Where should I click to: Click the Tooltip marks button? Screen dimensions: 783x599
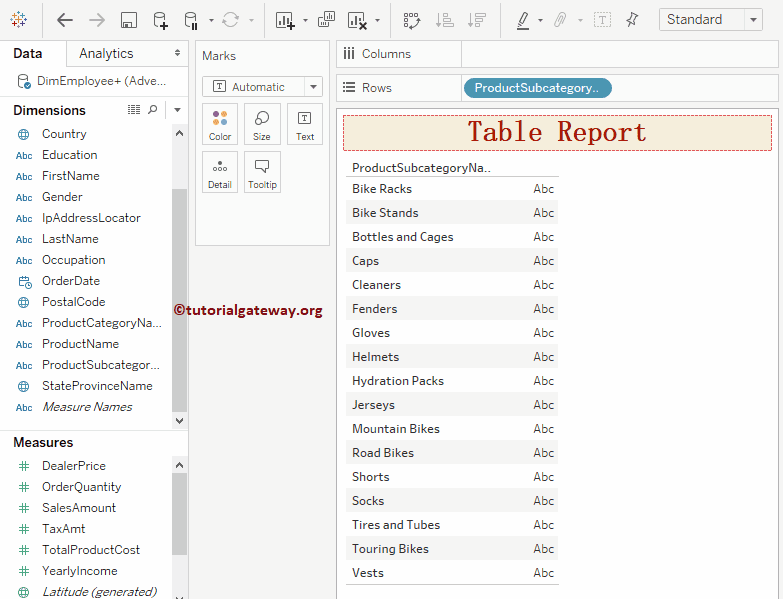(262, 173)
